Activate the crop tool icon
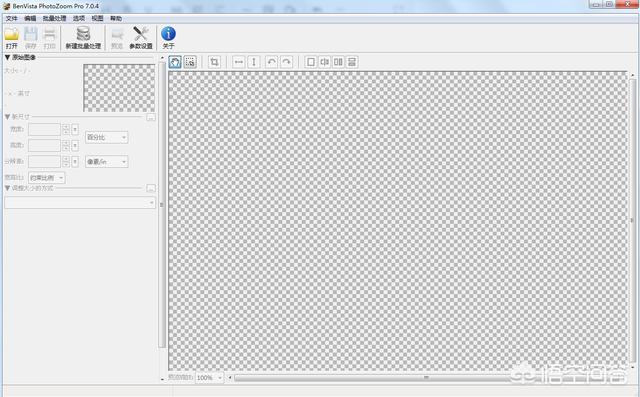 pos(214,62)
